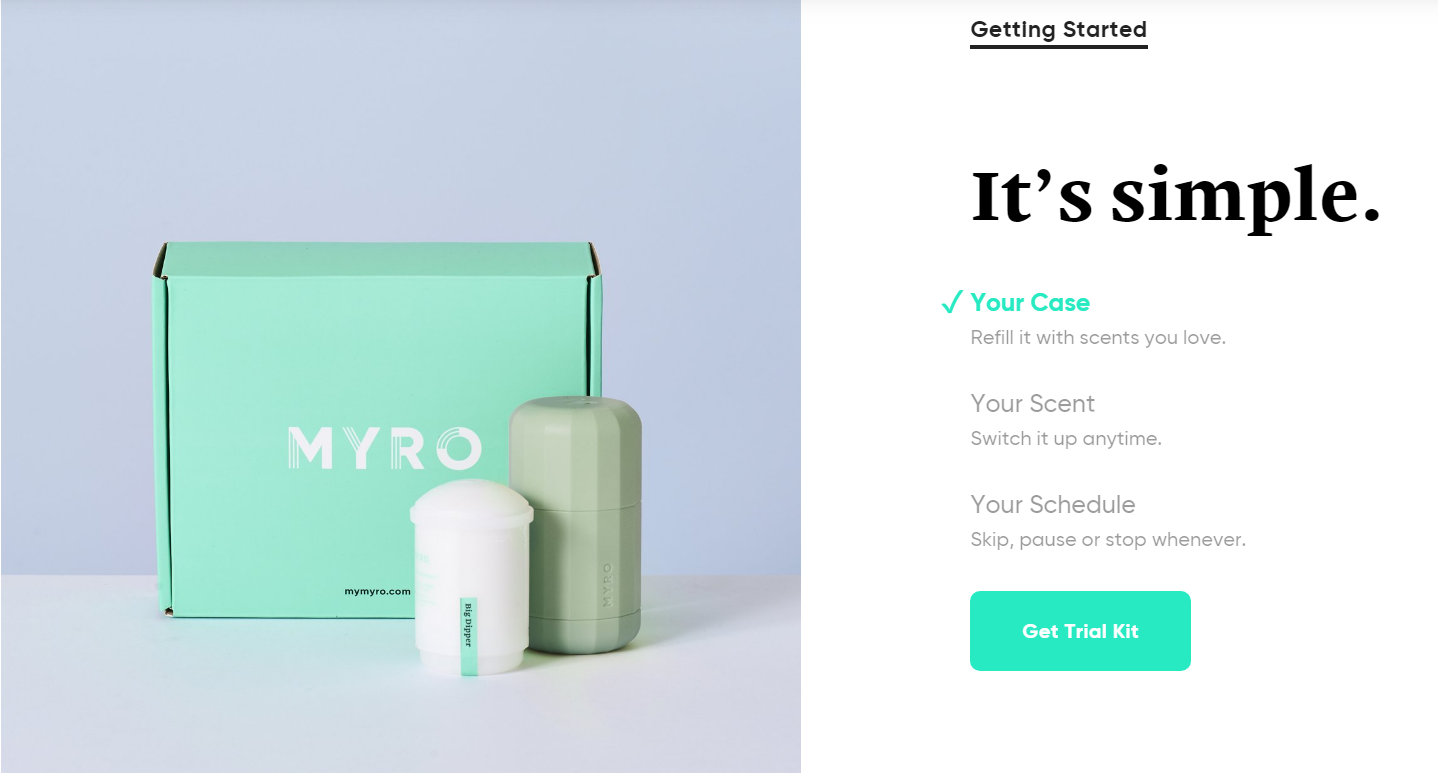
Task: Select the Your Case step heading
Action: pos(1030,303)
